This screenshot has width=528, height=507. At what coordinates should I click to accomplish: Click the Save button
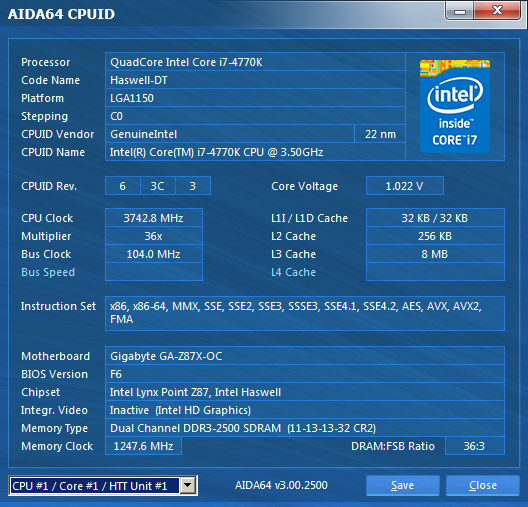point(402,485)
